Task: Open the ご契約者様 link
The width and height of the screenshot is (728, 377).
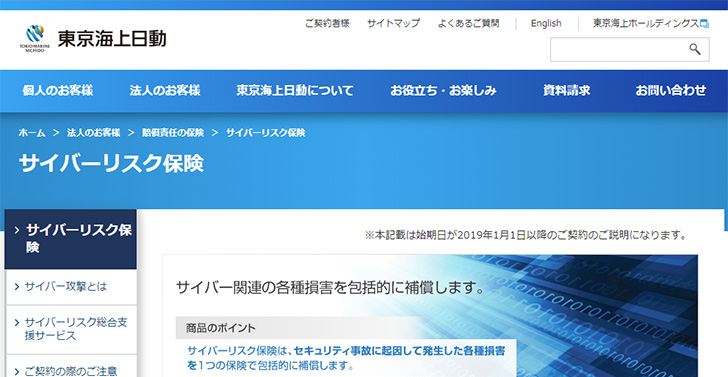Action: pos(327,23)
